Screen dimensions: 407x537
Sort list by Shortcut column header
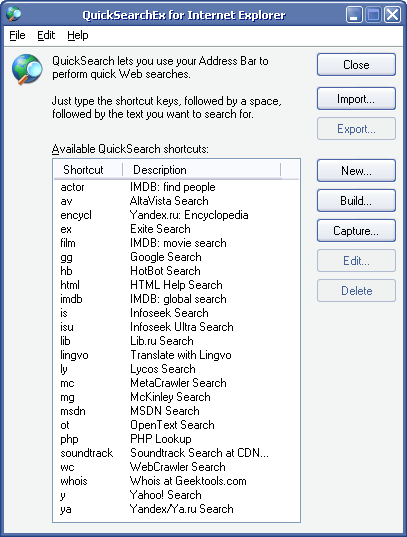point(88,170)
